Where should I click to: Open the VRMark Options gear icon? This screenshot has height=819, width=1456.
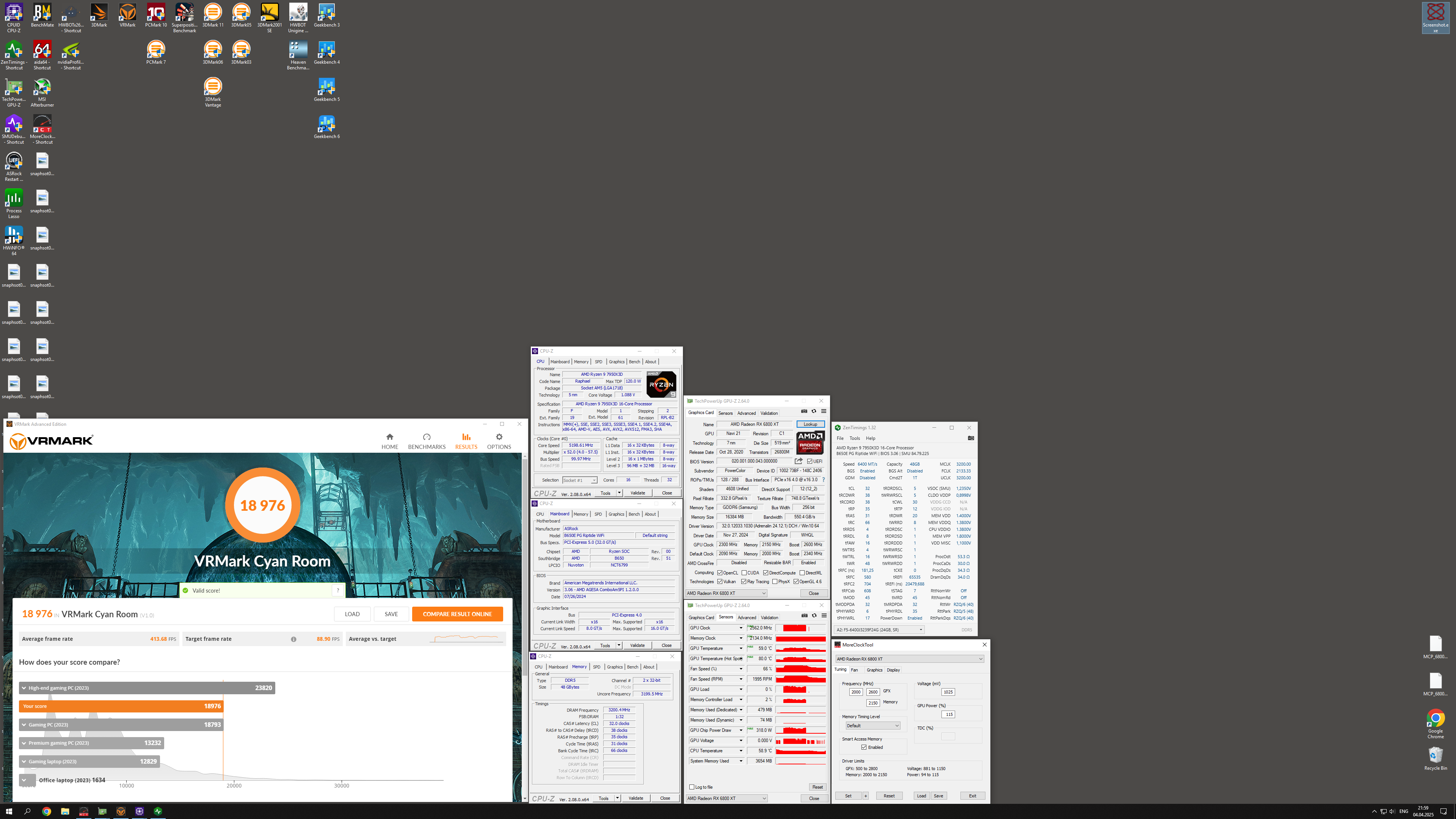[499, 437]
